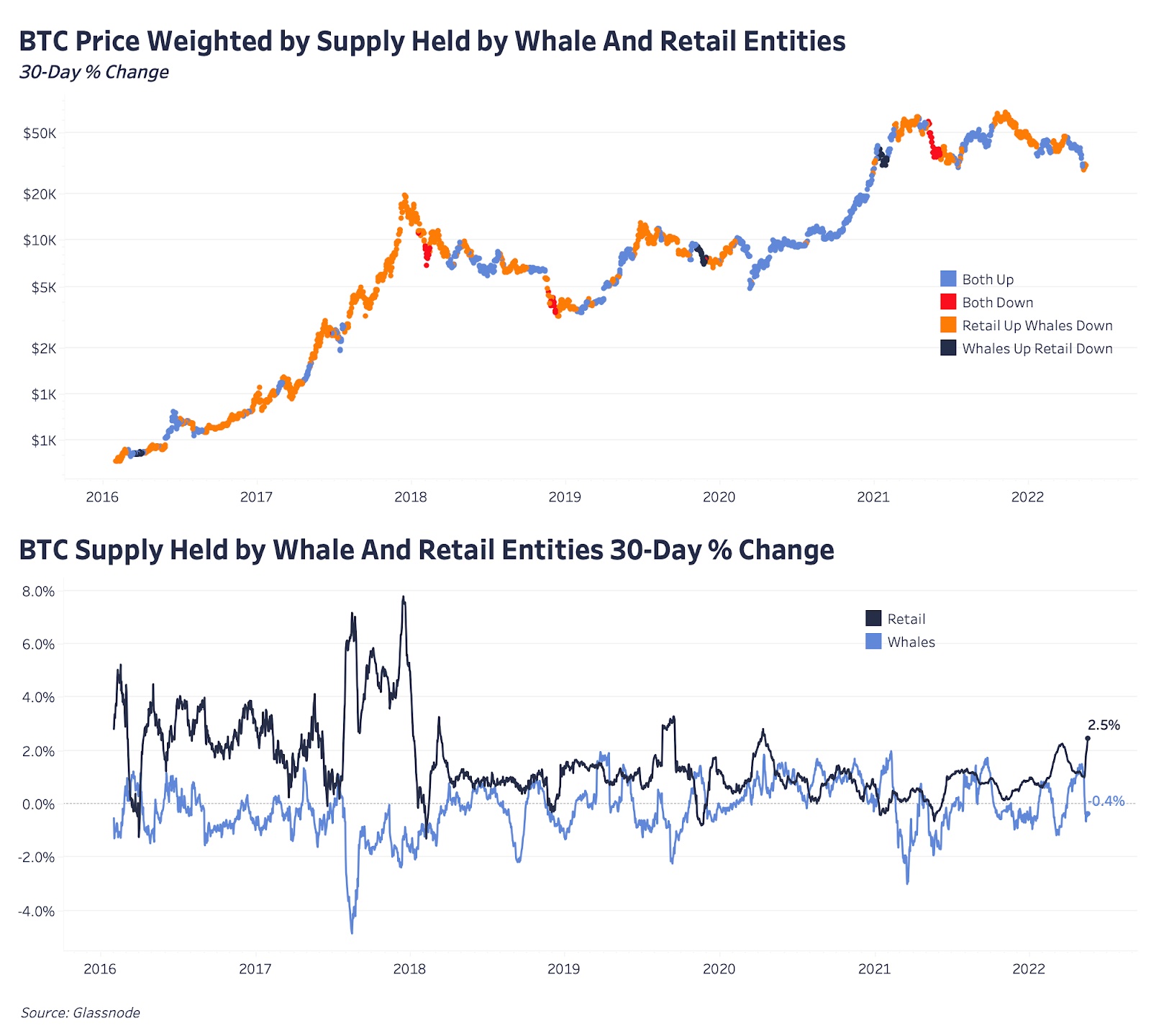Screen dimensions: 1151x1036
Task: Click the -0.4% whales end-of-line data label
Action: point(1106,801)
